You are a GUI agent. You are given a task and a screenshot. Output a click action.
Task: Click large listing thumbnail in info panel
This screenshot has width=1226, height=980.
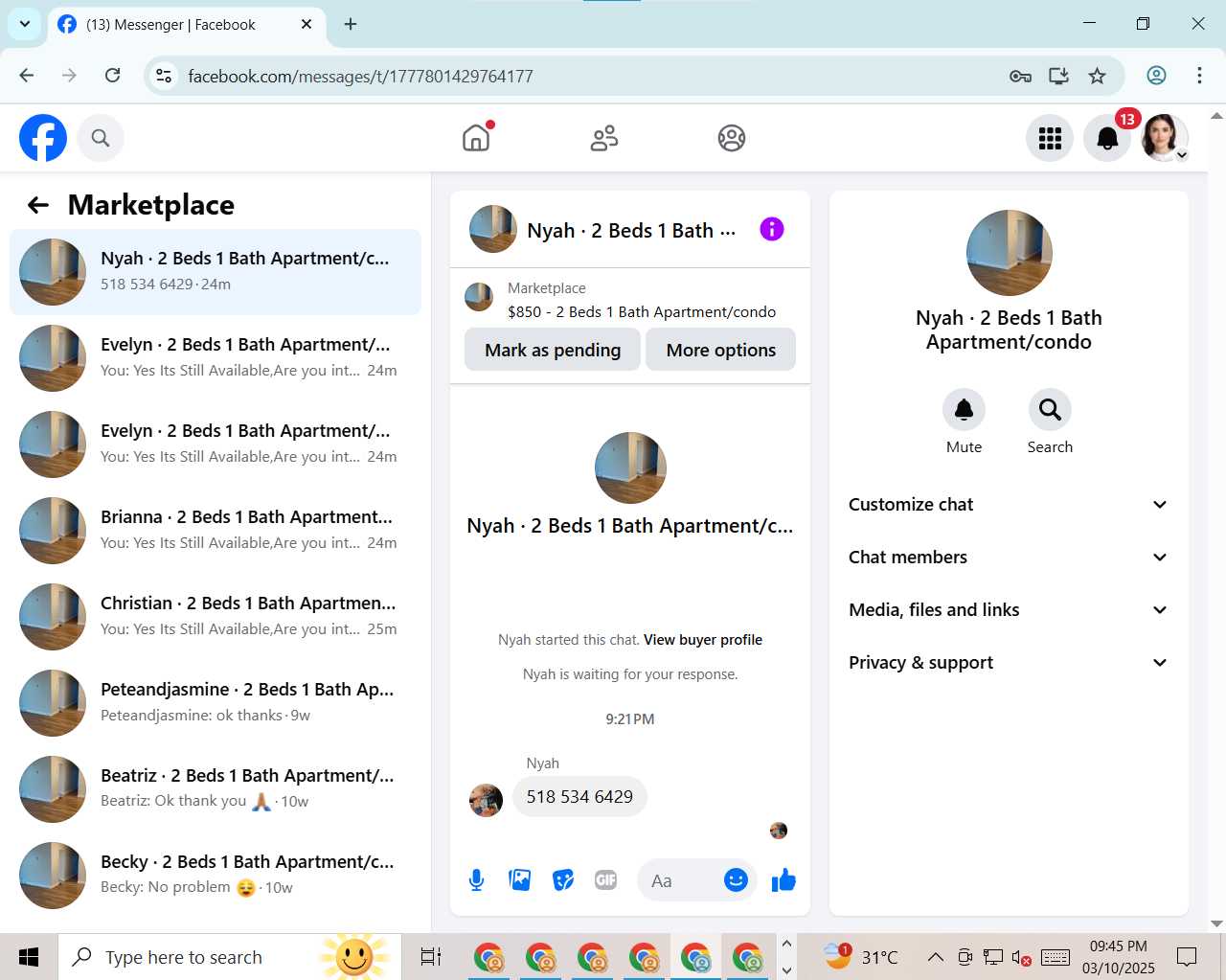(1010, 253)
